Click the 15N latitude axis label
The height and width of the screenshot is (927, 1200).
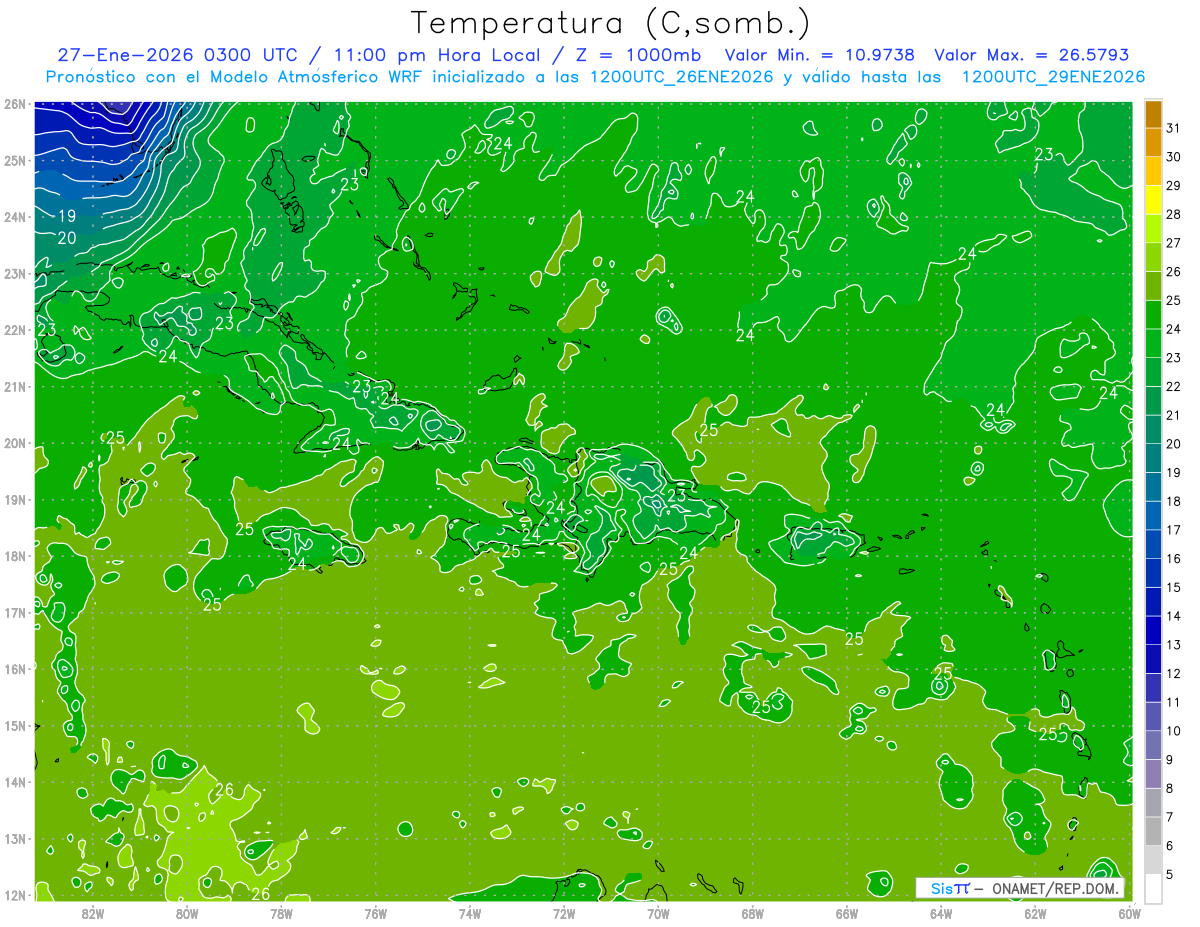[14, 725]
